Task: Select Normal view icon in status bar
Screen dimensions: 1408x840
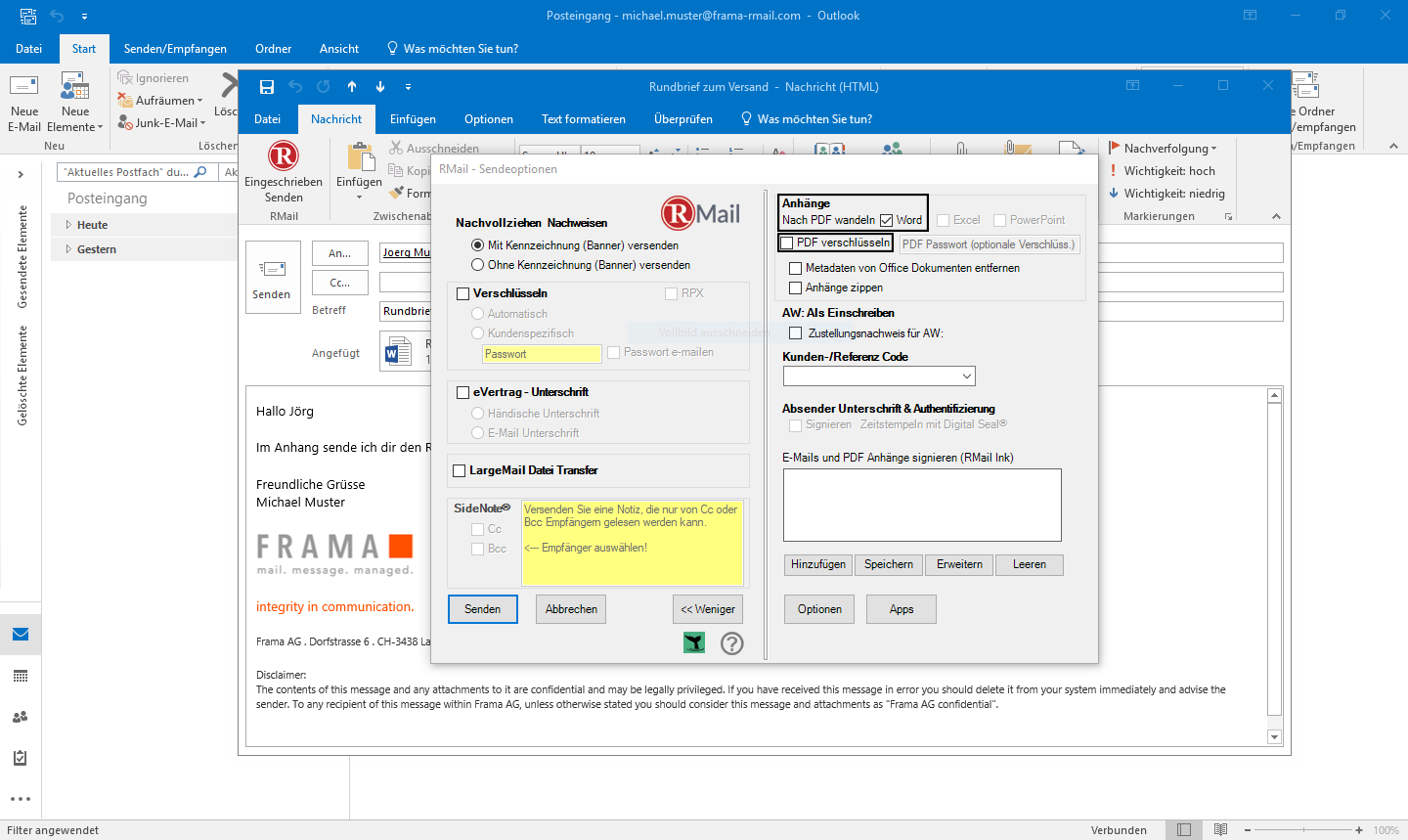Action: 1184,830
